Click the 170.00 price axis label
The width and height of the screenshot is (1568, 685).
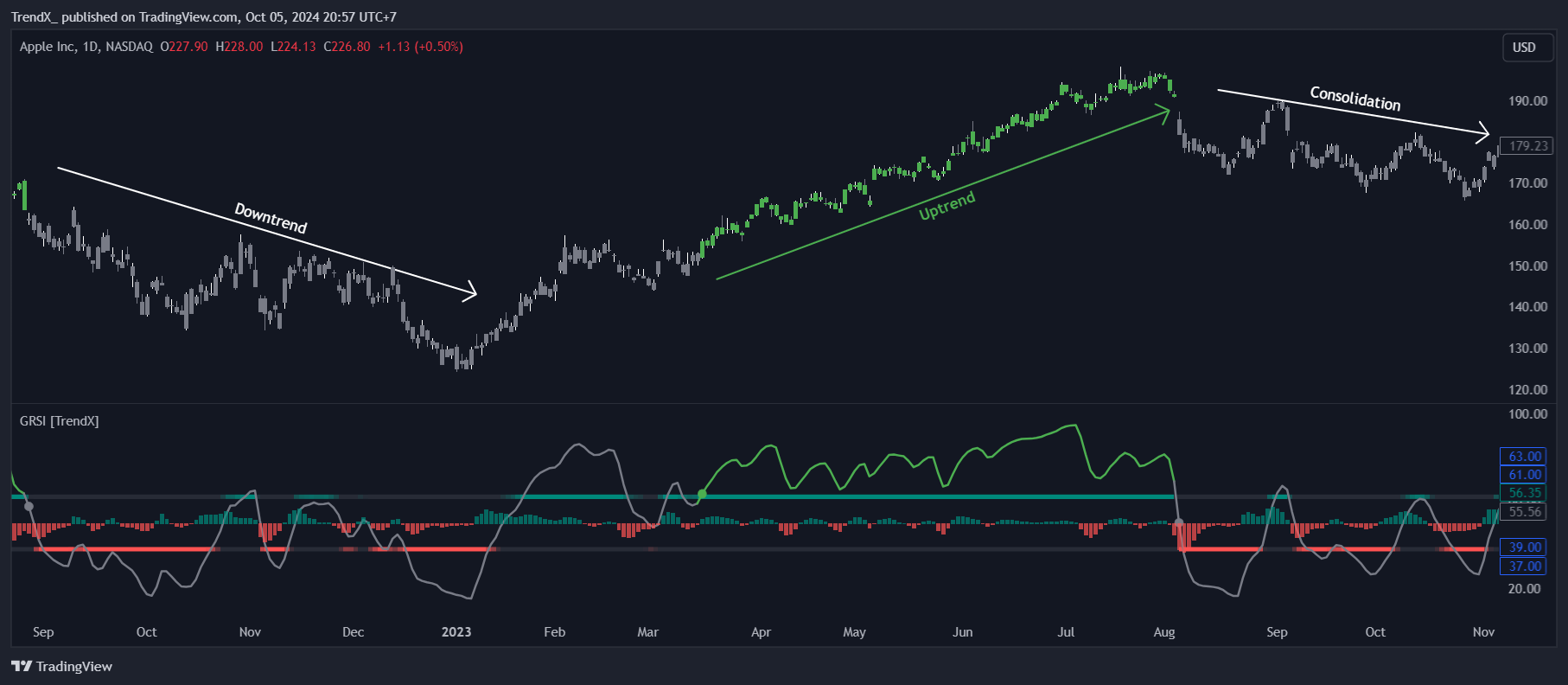click(x=1527, y=182)
